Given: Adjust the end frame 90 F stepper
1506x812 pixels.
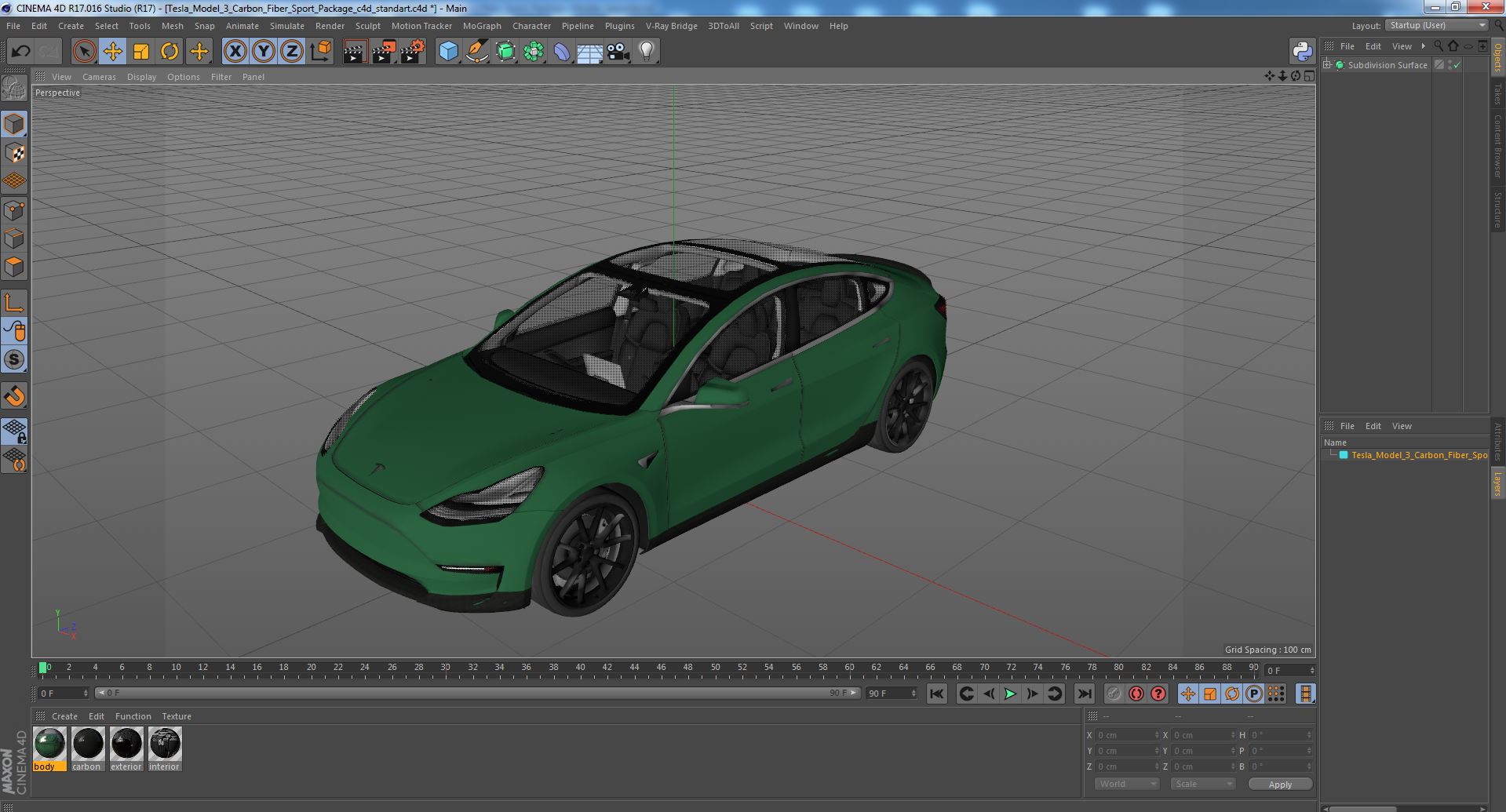Looking at the screenshot, I should pos(913,694).
